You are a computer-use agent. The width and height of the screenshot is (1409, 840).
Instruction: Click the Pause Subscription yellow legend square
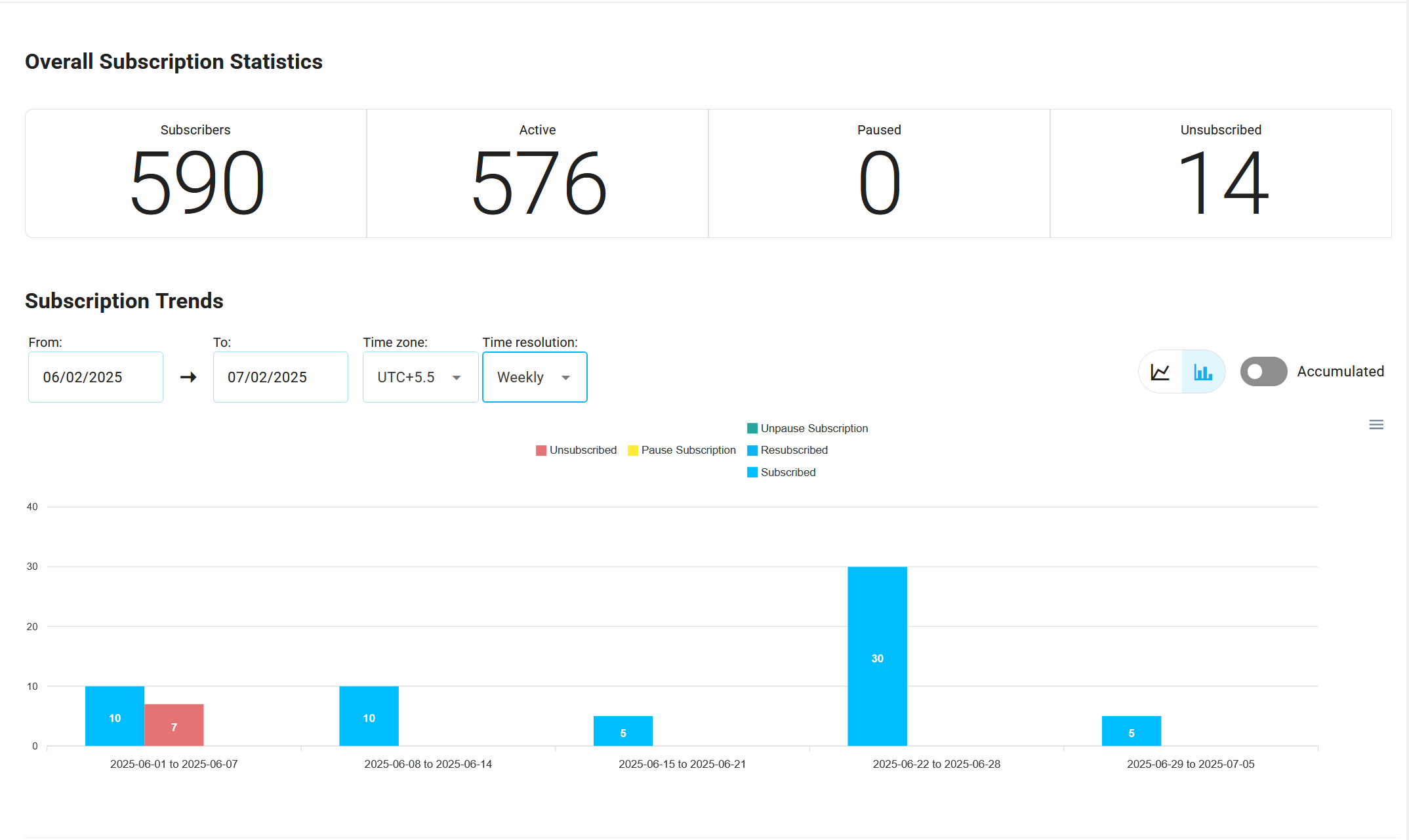coord(633,450)
